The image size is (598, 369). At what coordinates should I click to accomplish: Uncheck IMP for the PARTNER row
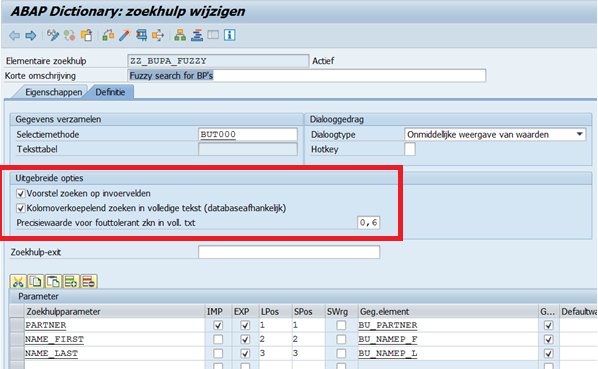coord(218,325)
